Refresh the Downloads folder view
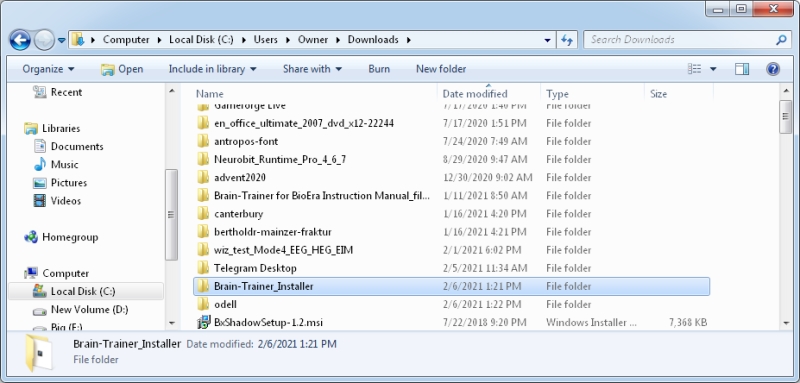Image resolution: width=800 pixels, height=383 pixels. click(566, 40)
